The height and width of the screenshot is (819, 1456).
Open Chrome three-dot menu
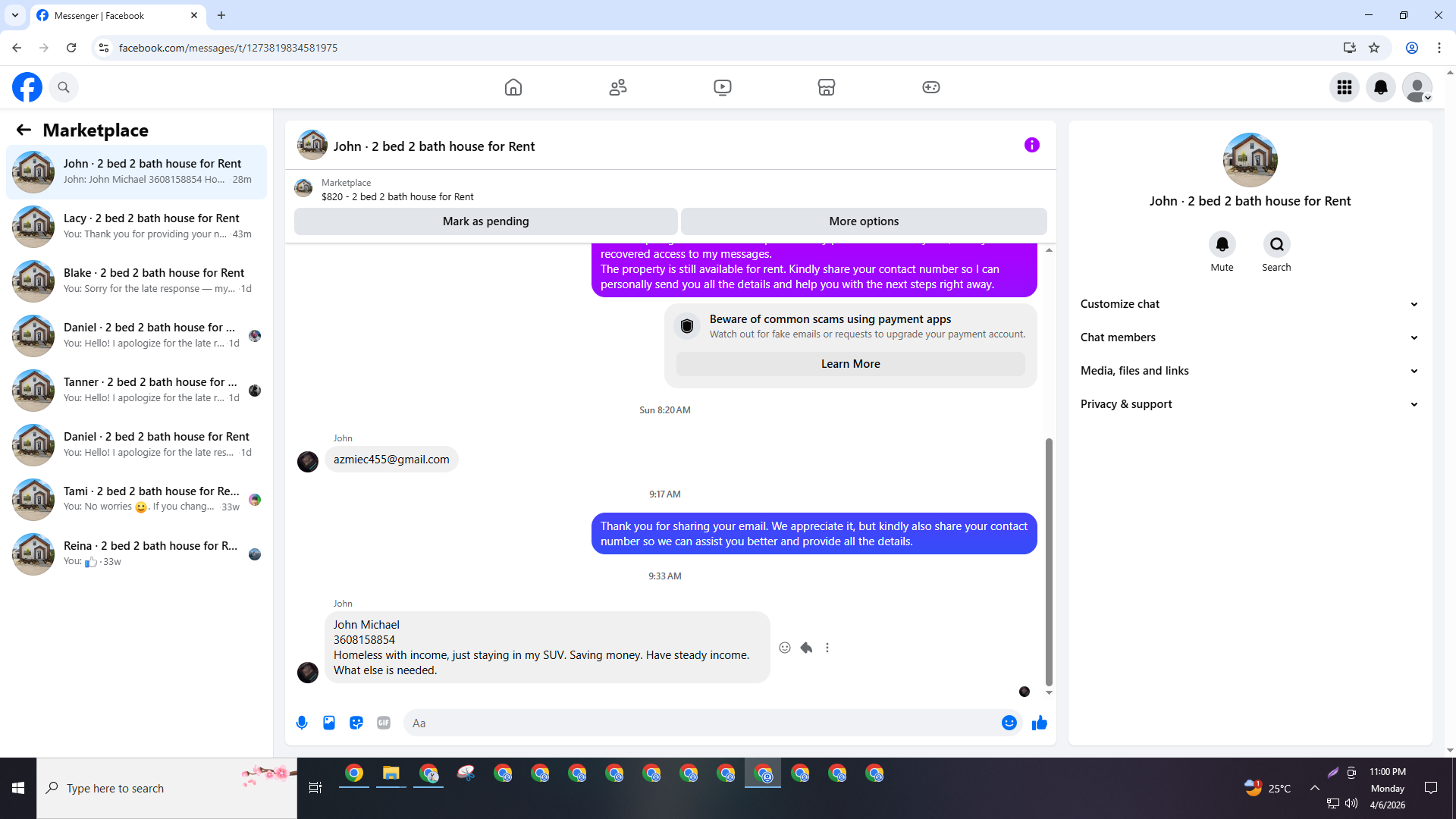tap(1439, 48)
